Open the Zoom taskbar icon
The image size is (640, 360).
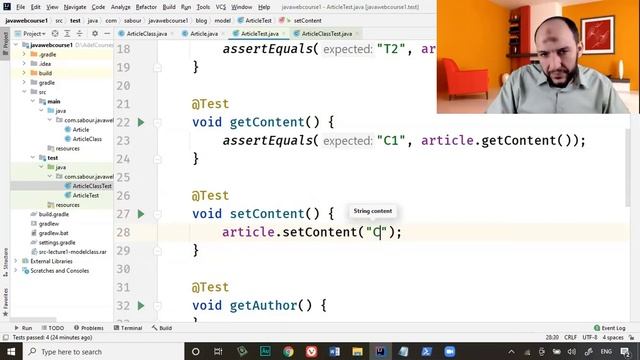(x=449, y=351)
